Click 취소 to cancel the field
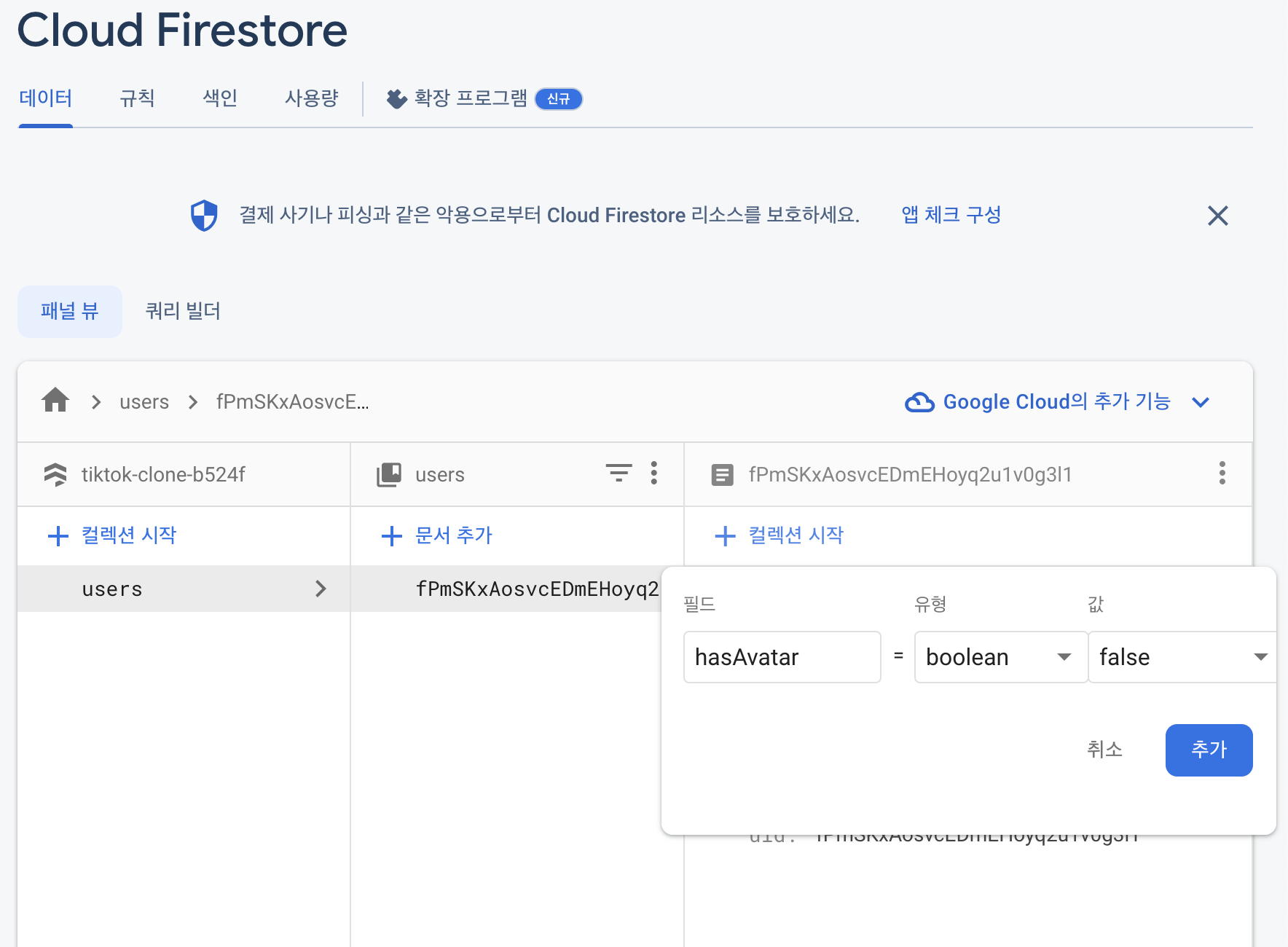The height and width of the screenshot is (947, 1288). [x=1104, y=750]
